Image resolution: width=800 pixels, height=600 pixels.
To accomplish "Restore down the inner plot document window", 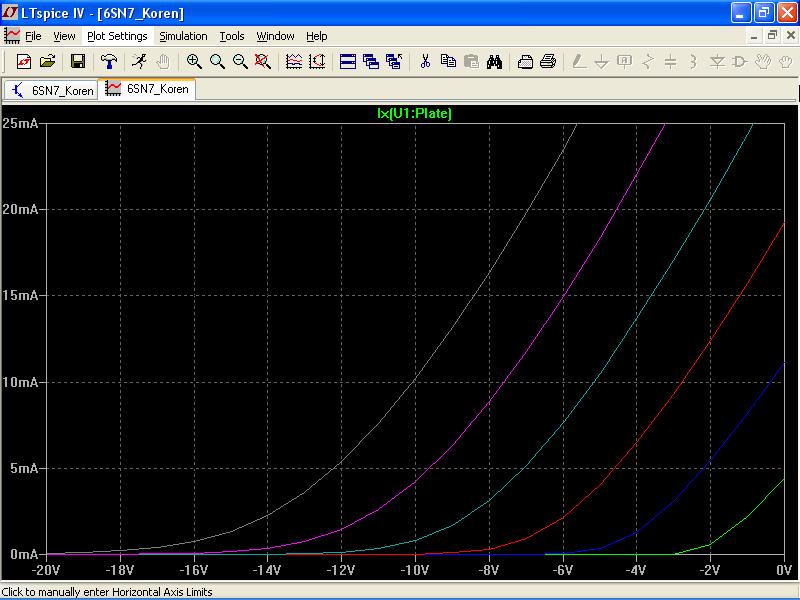I will tap(772, 36).
